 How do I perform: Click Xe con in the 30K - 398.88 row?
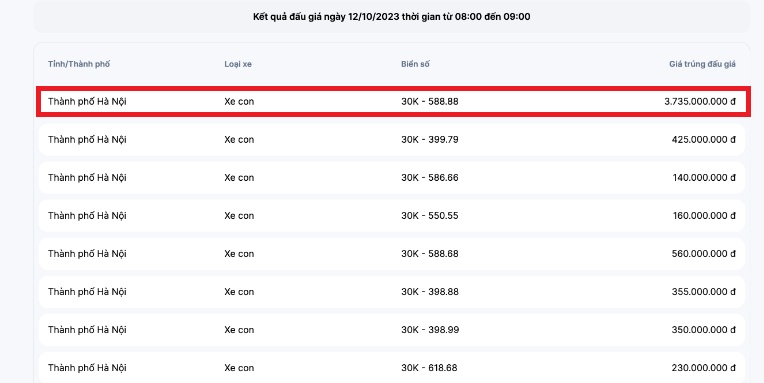[239, 292]
